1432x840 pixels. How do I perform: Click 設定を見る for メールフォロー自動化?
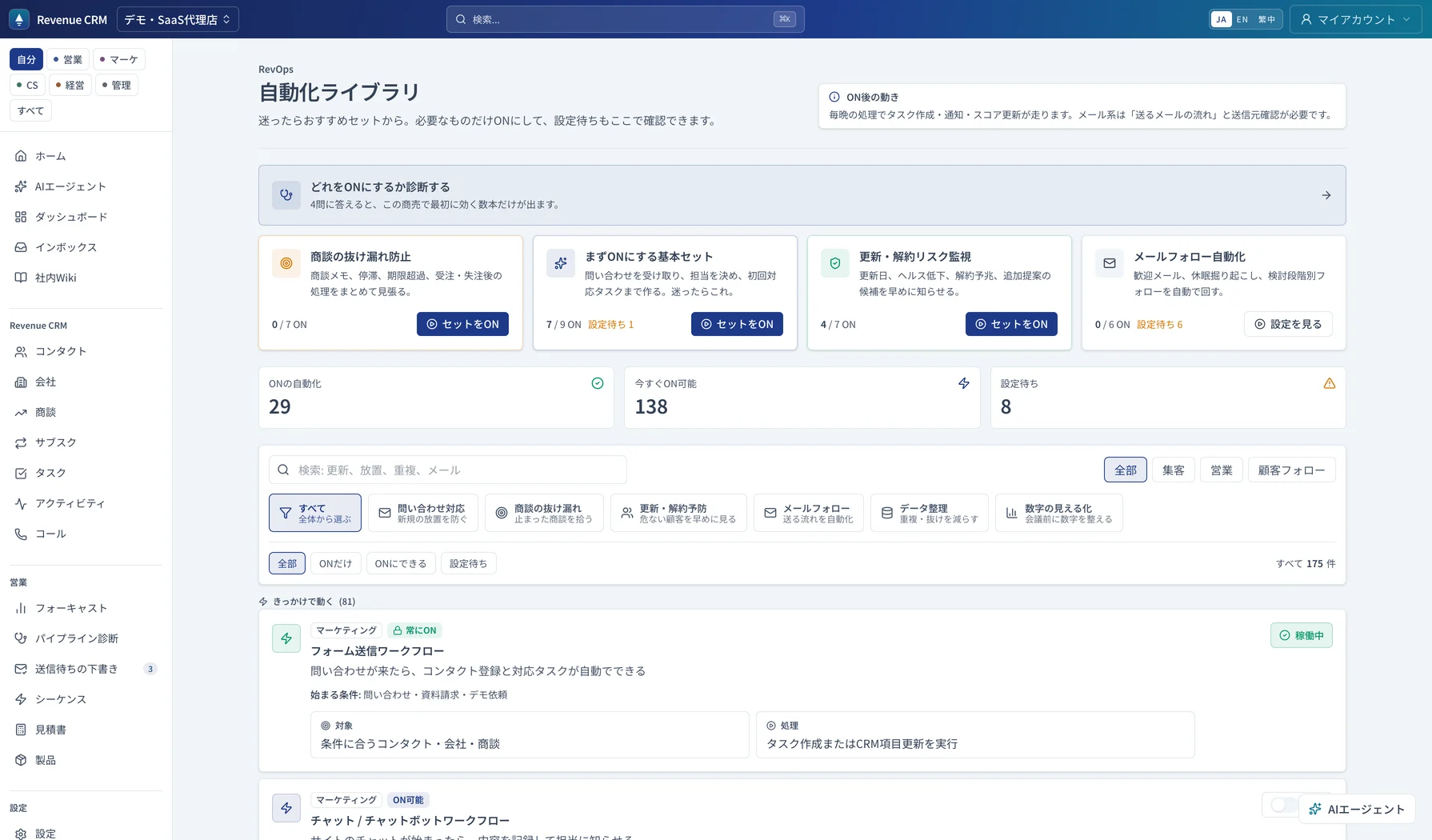[x=1288, y=324]
